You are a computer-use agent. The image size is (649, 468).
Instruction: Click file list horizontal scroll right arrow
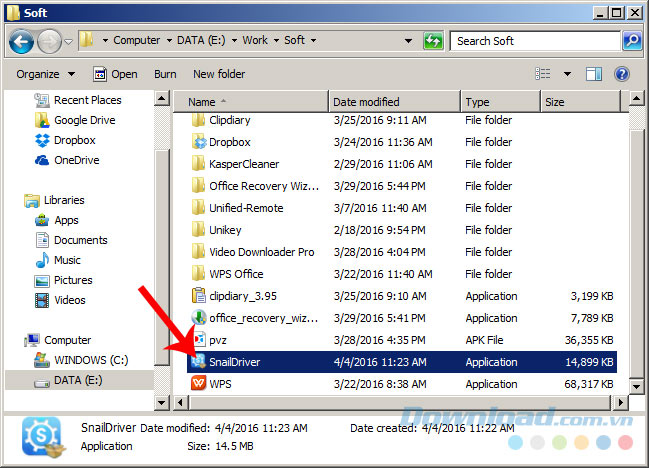620,402
